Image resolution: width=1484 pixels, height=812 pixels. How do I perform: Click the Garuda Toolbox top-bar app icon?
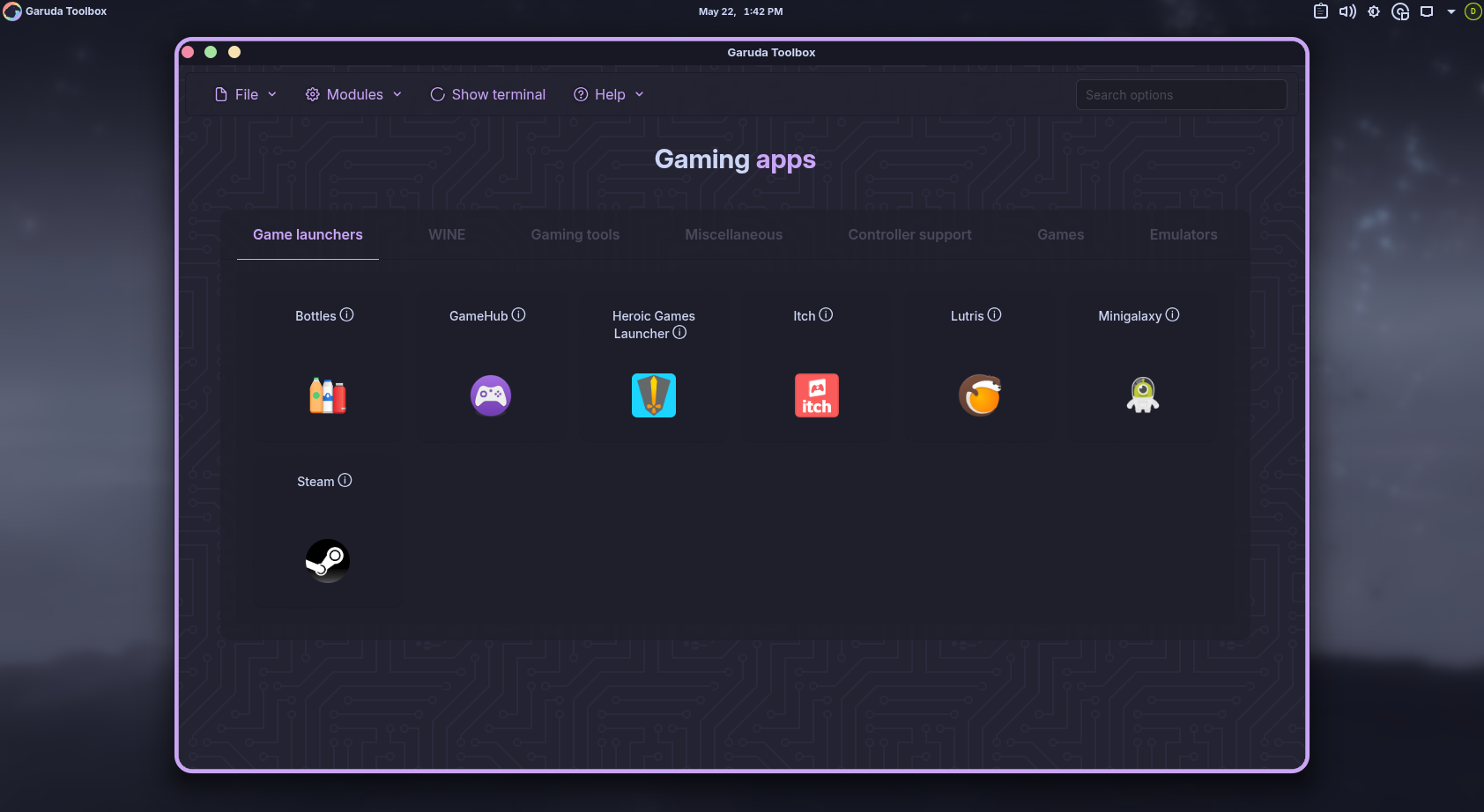coord(12,11)
